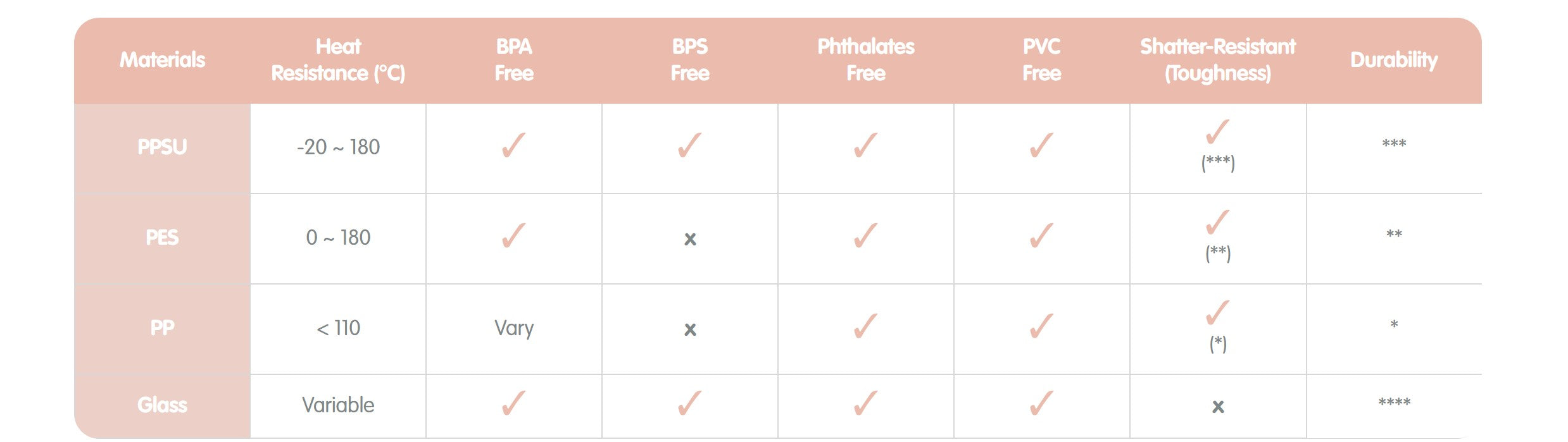Click the PES BPS Free cross mark
The image size is (1568, 442).
pos(690,239)
